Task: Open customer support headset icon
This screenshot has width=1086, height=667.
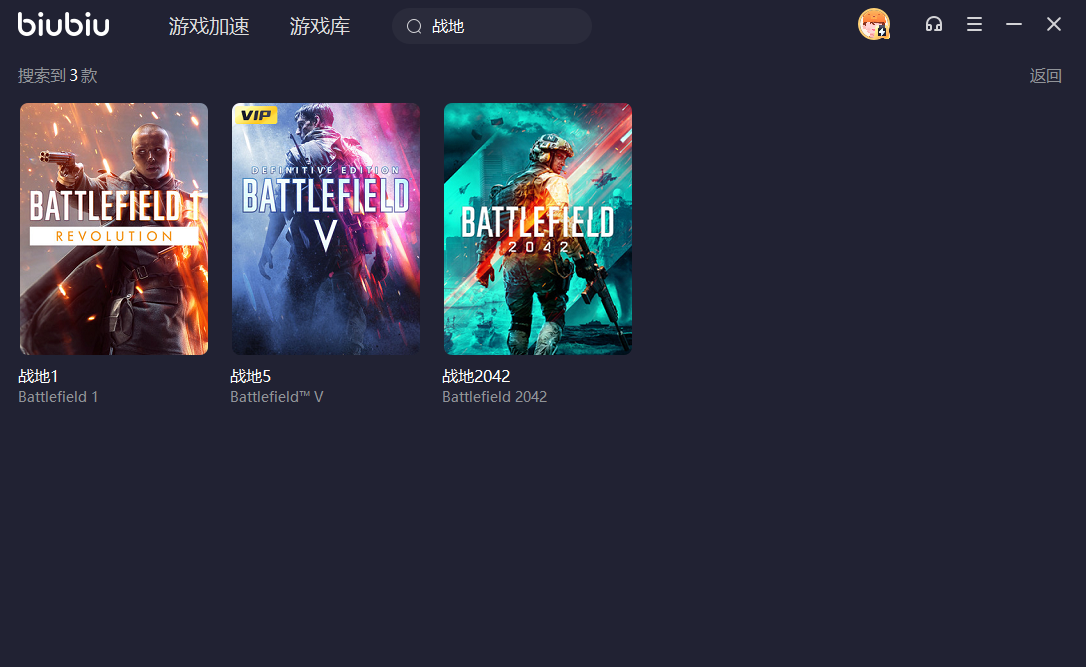Action: (x=934, y=24)
